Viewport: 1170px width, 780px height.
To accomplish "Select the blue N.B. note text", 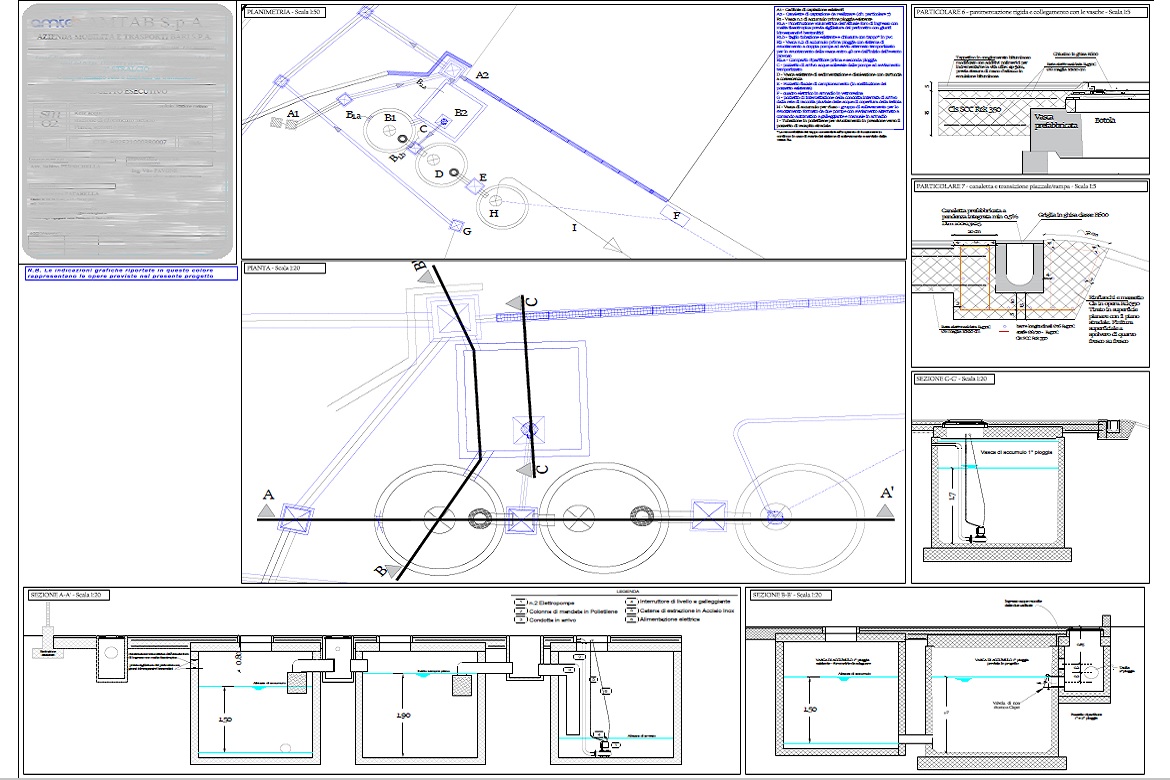I will (128, 274).
